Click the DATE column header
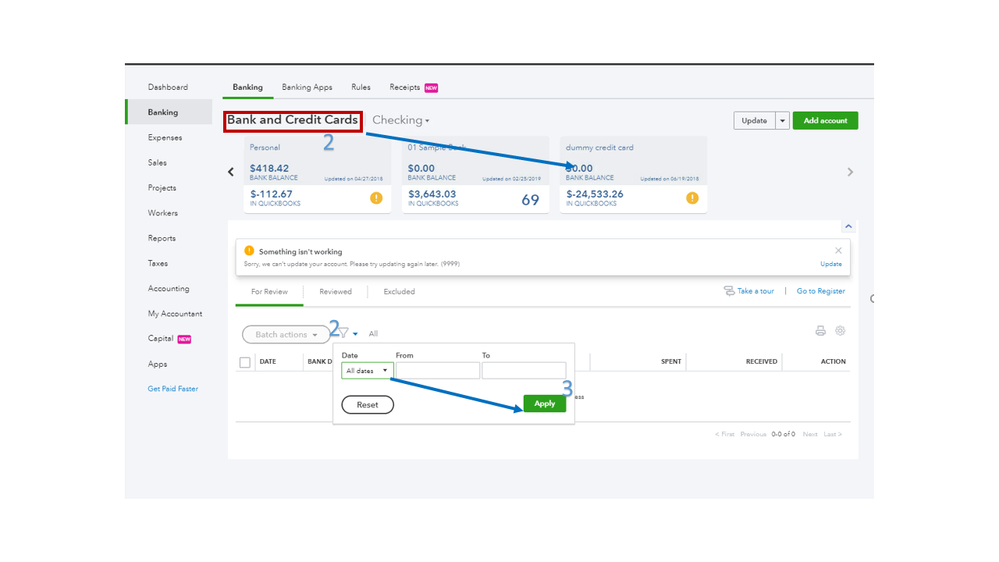The image size is (999, 562). [x=268, y=361]
